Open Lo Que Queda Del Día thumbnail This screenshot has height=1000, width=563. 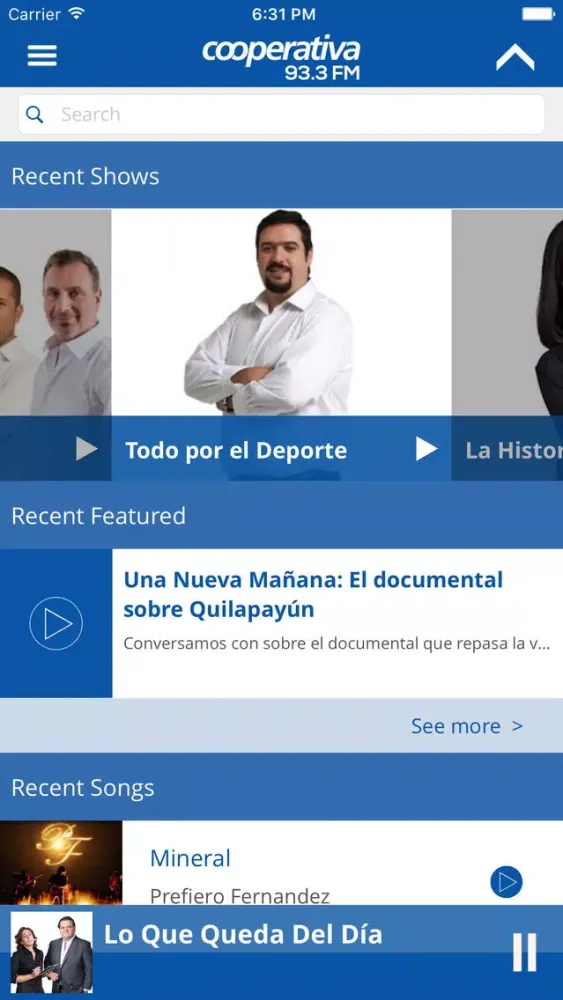tap(52, 952)
